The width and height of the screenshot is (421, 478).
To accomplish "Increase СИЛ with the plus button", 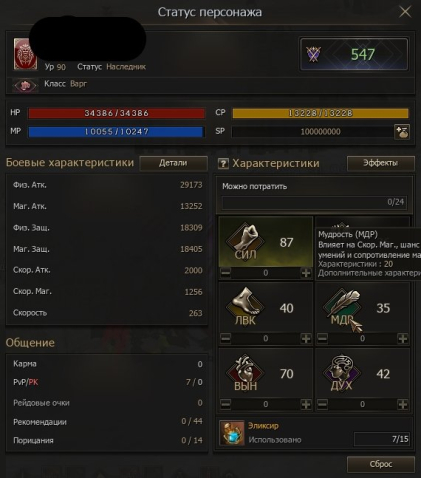I will coord(306,273).
